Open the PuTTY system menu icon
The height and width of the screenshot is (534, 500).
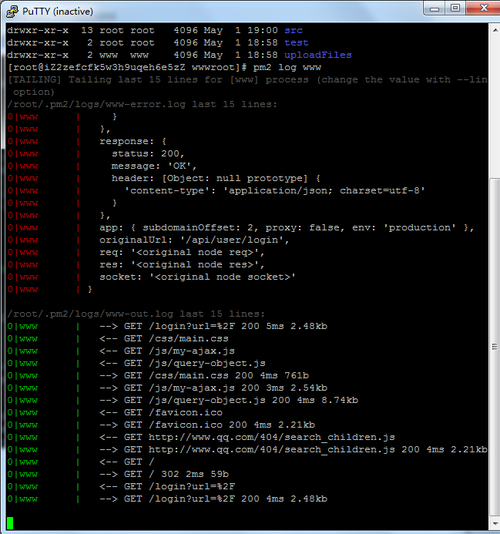tap(12, 11)
